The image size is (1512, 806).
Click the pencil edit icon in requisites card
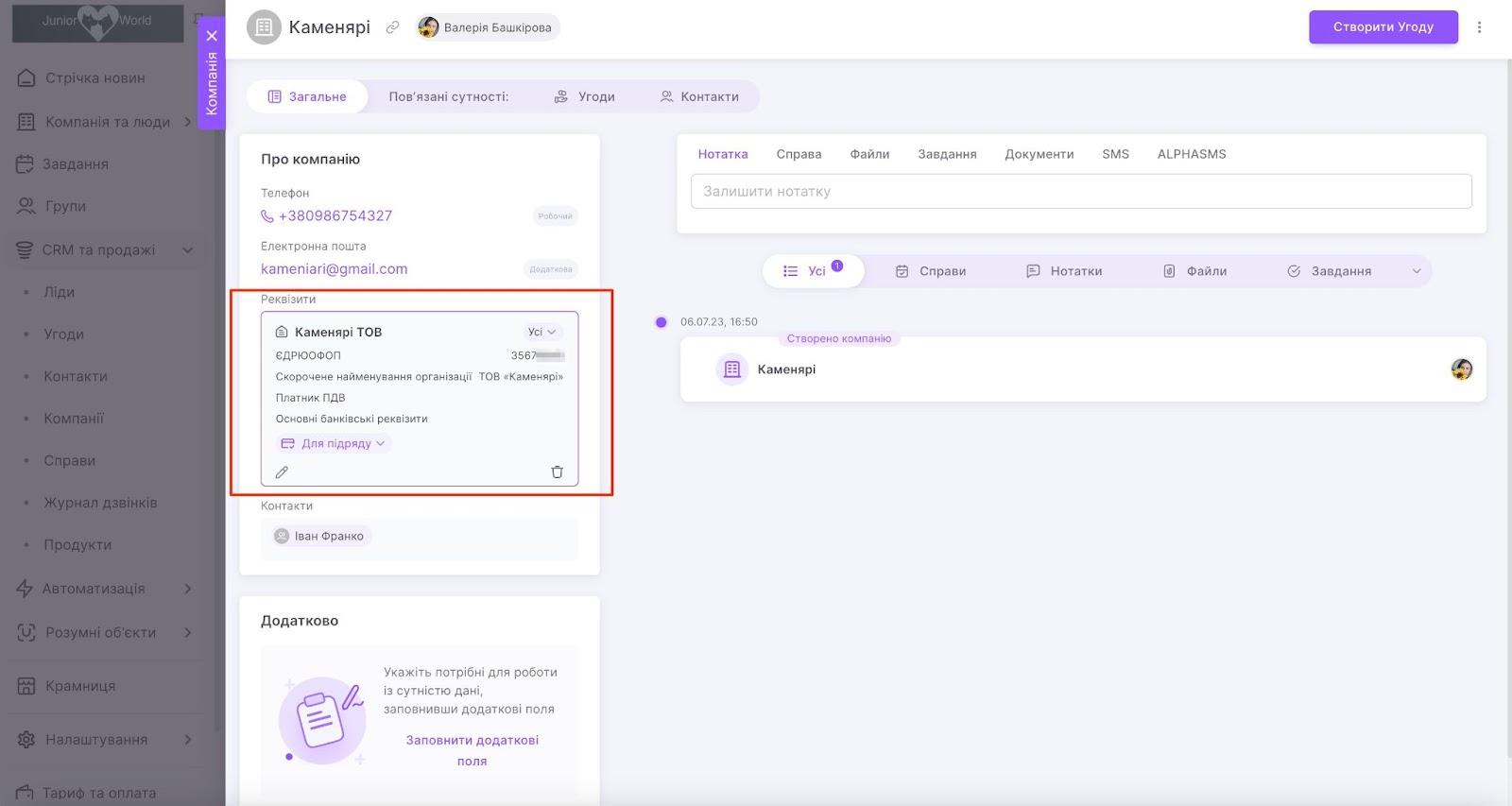[x=282, y=472]
